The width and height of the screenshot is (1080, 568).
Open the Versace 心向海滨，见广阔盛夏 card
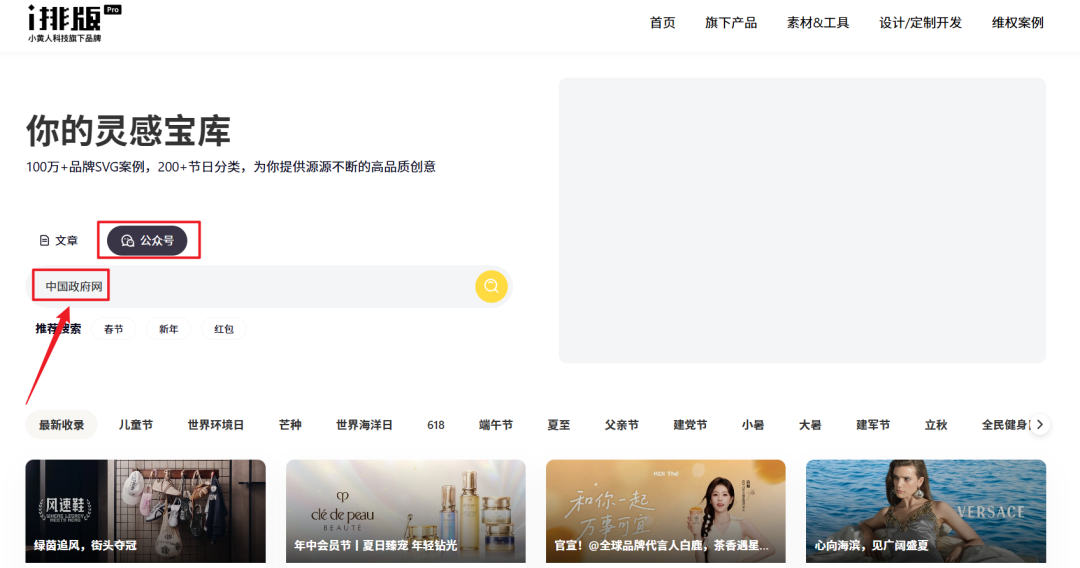[x=926, y=512]
